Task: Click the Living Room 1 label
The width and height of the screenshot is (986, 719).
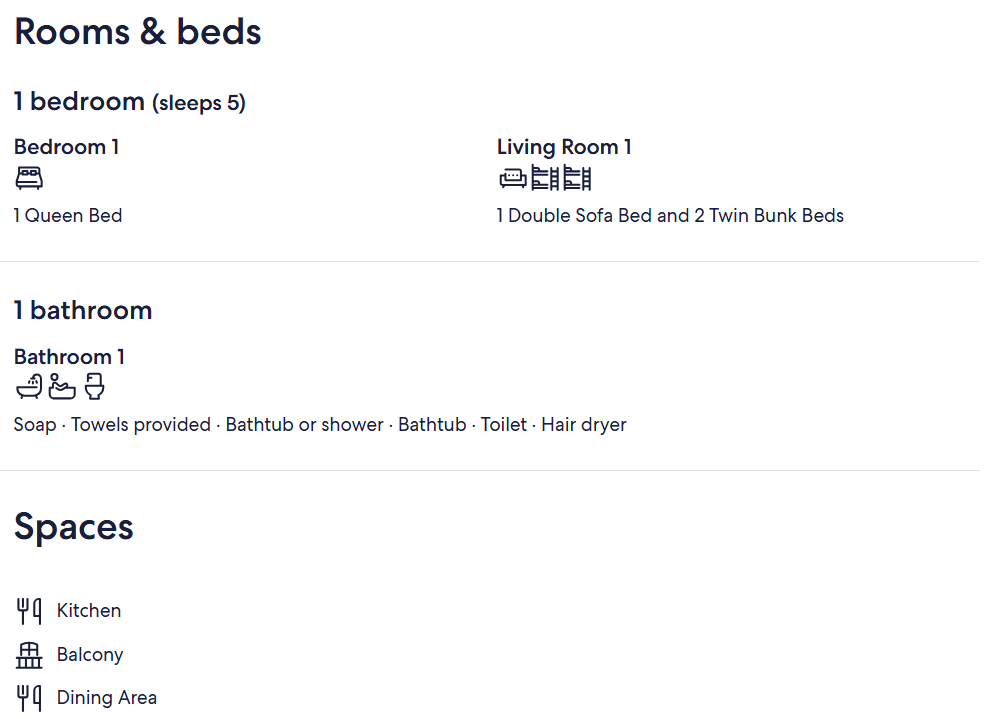Action: pyautogui.click(x=564, y=147)
